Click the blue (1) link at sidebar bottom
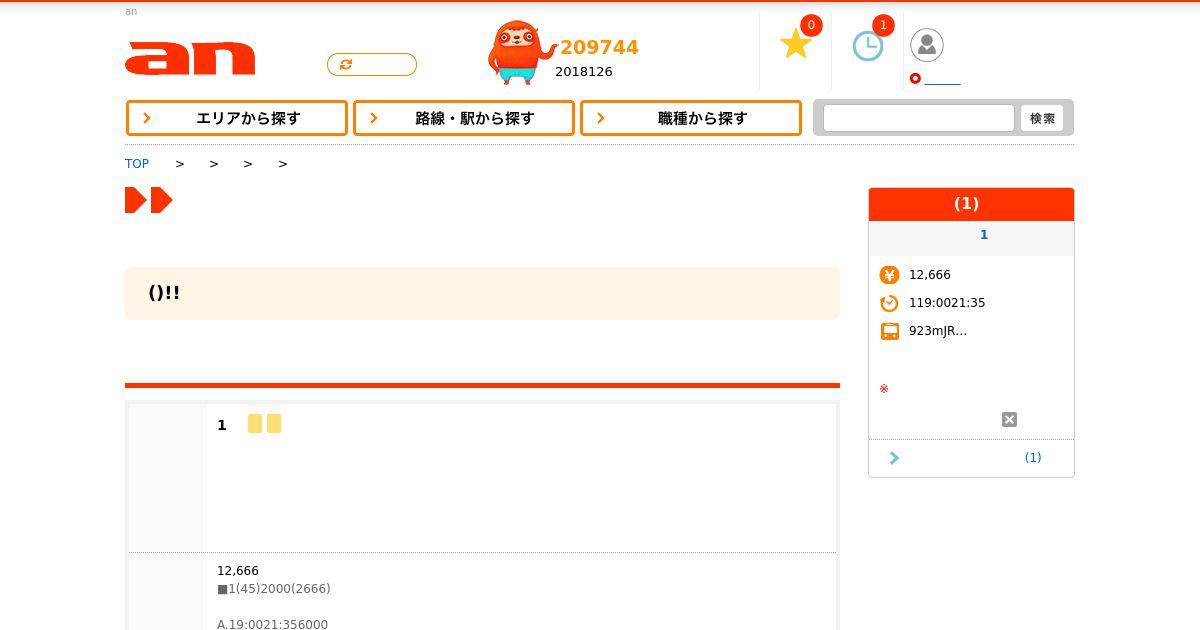Image resolution: width=1200 pixels, height=630 pixels. pyautogui.click(x=1033, y=458)
